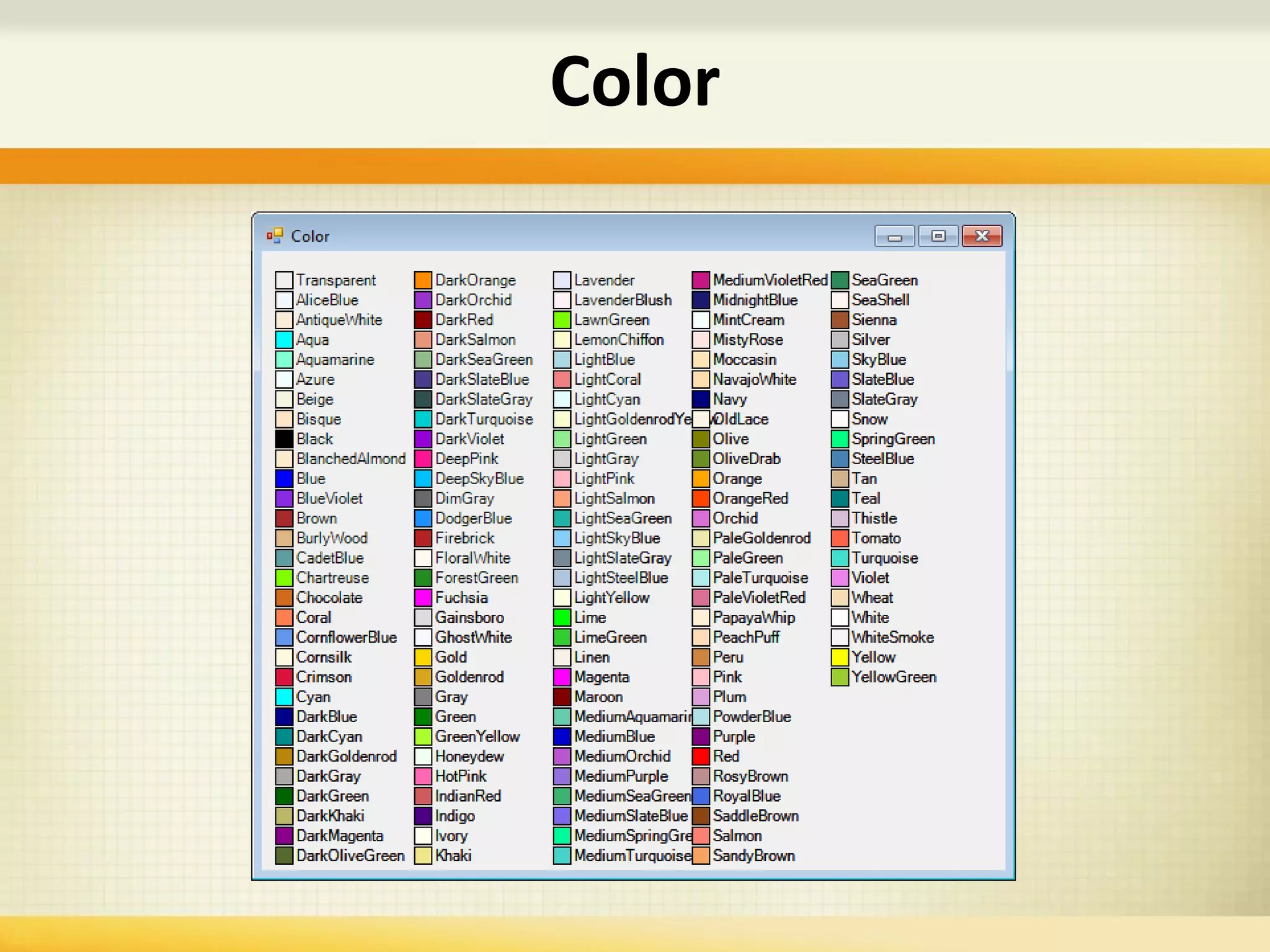Choose the Tomato color swatch
Screen dimensions: 1270x952
click(840, 539)
